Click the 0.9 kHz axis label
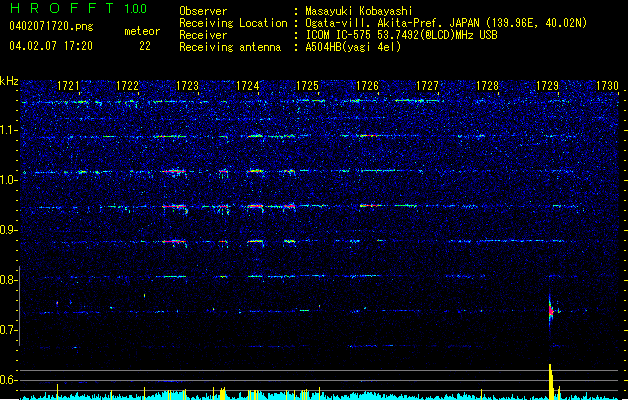This screenshot has width=629, height=400. coord(9,230)
